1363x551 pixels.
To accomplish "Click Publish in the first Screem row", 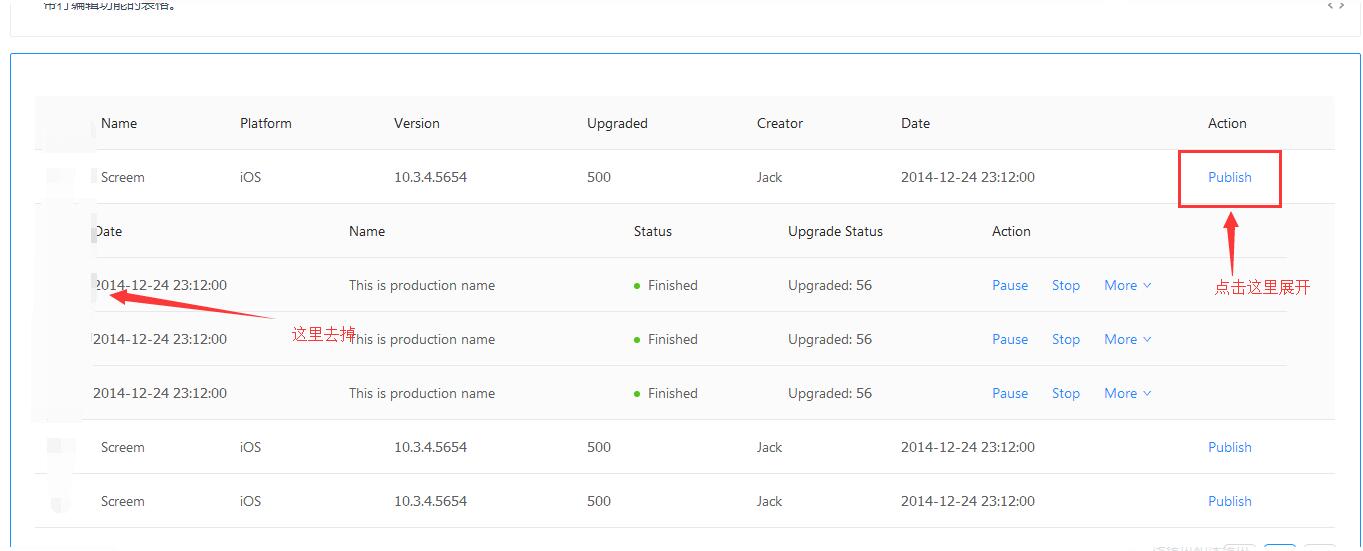I will click(x=1229, y=177).
